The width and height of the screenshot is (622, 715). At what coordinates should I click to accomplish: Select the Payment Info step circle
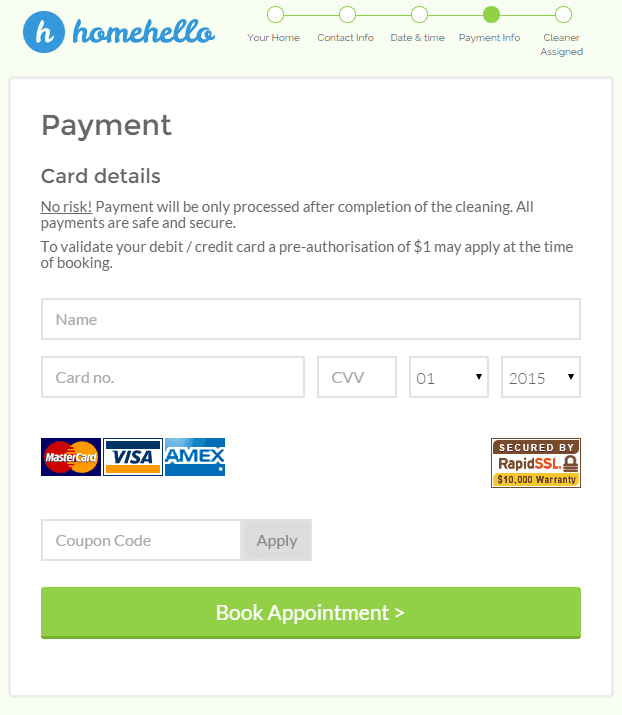tap(490, 14)
